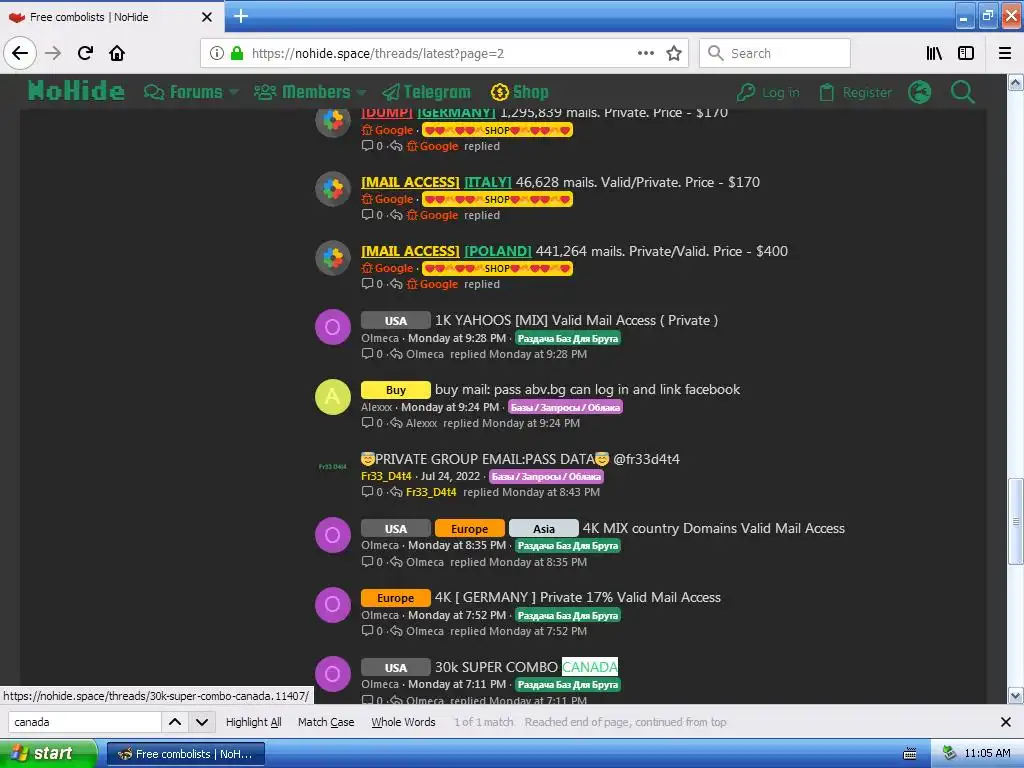
Task: Open the 30k SUPER COMBO CANADA thread
Action: [526, 667]
